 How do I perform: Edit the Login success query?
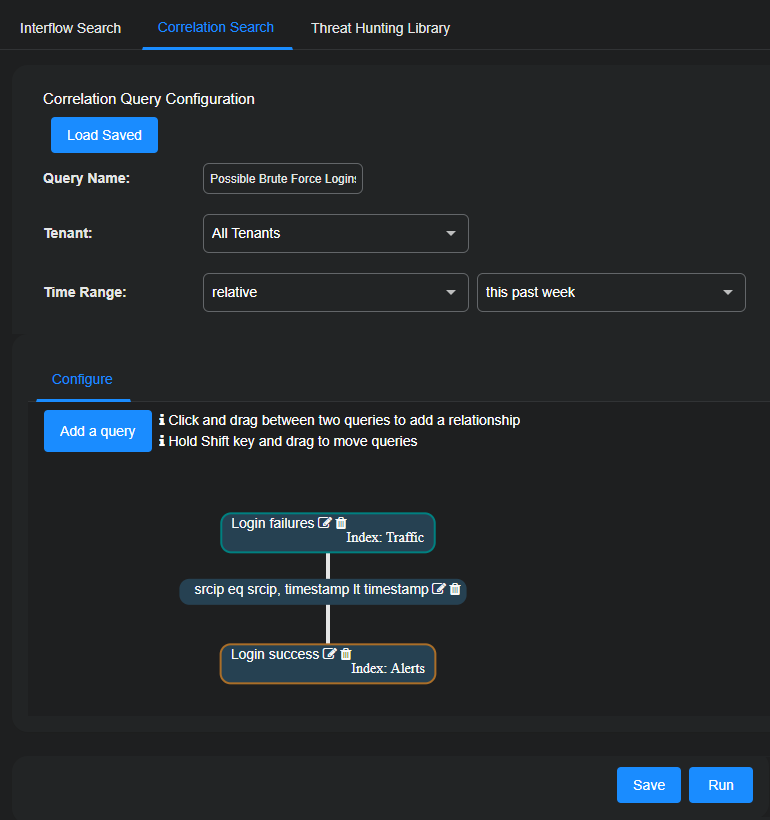(x=329, y=654)
